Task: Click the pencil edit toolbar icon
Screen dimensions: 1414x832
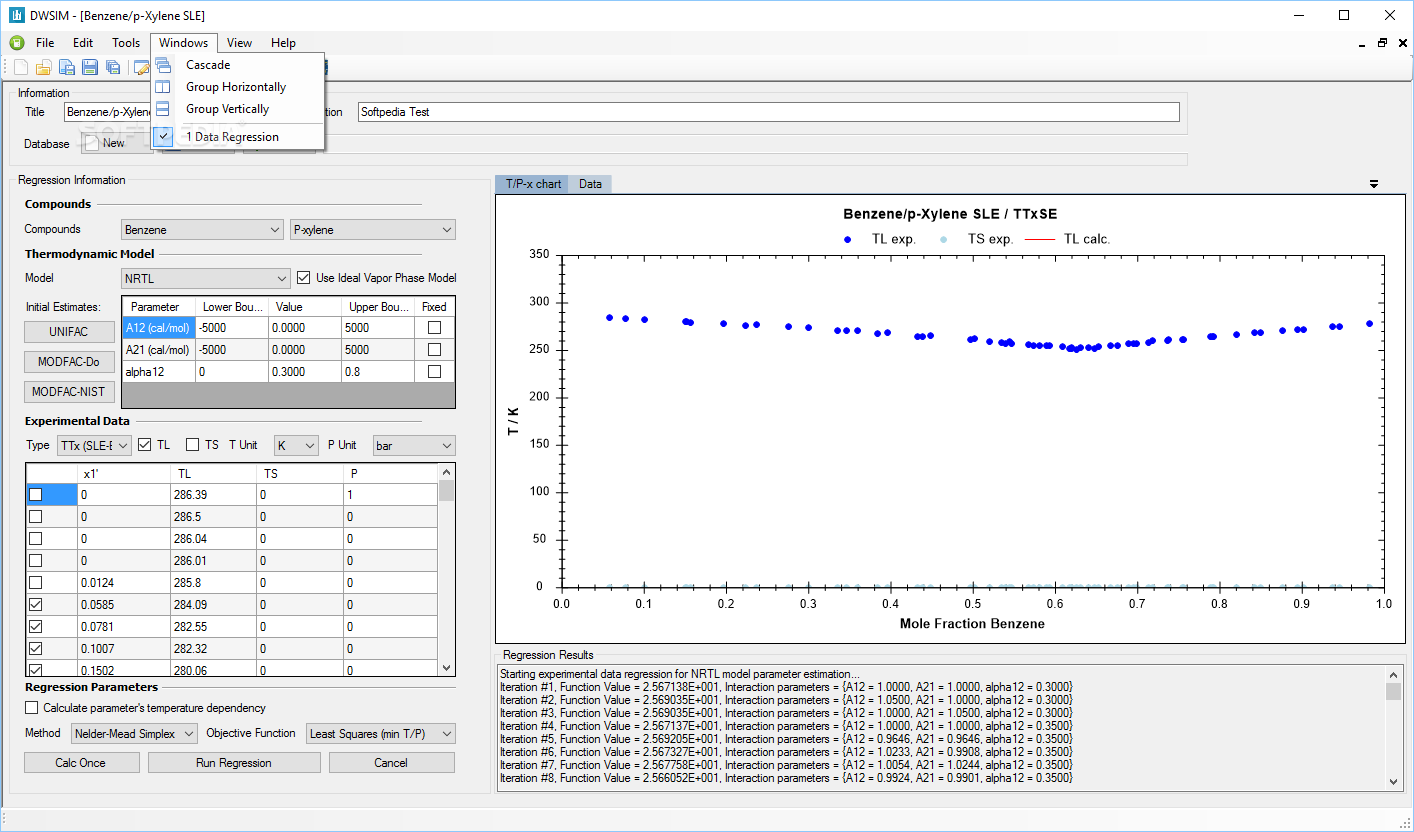Action: coord(141,68)
